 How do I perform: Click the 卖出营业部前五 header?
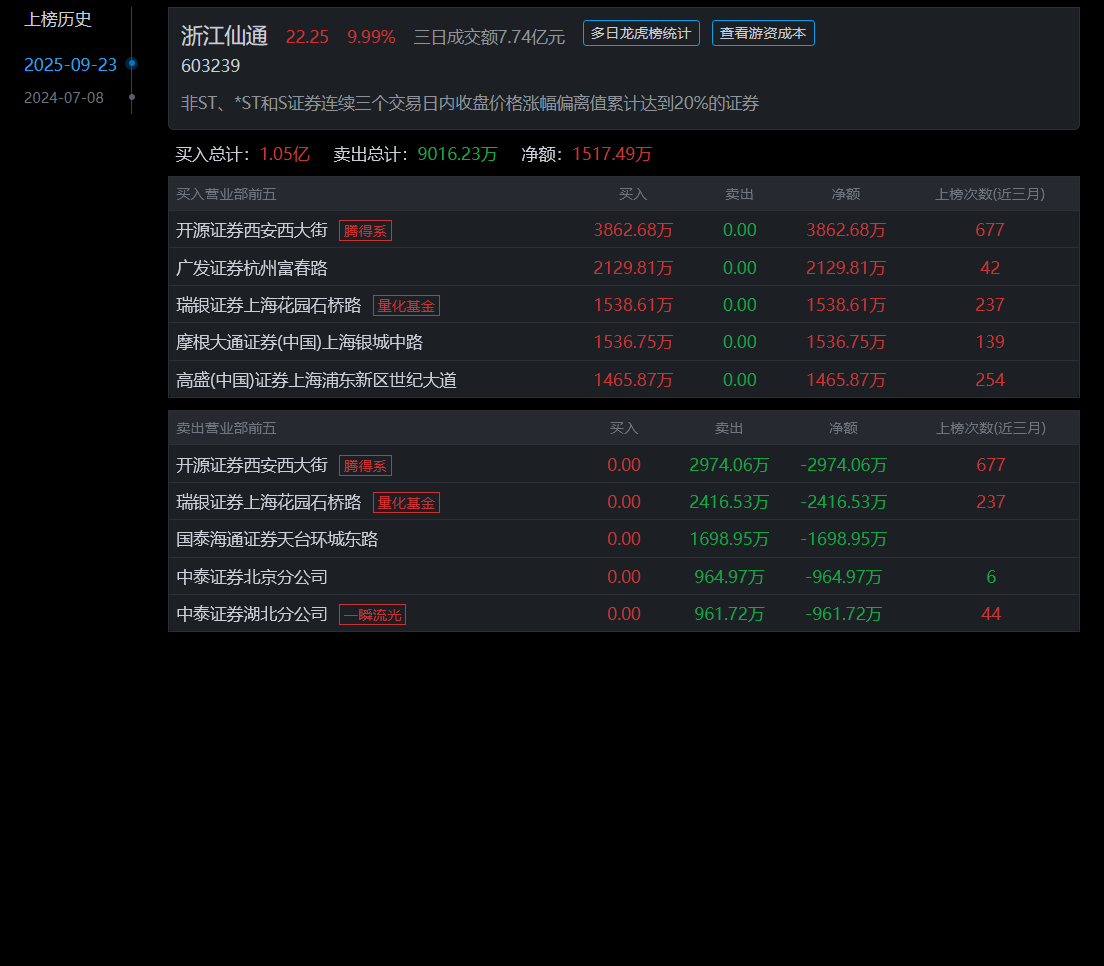point(226,428)
